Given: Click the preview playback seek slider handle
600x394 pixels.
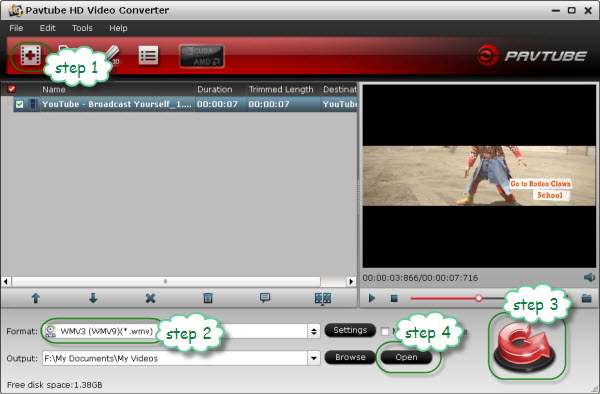Looking at the screenshot, I should [x=478, y=298].
